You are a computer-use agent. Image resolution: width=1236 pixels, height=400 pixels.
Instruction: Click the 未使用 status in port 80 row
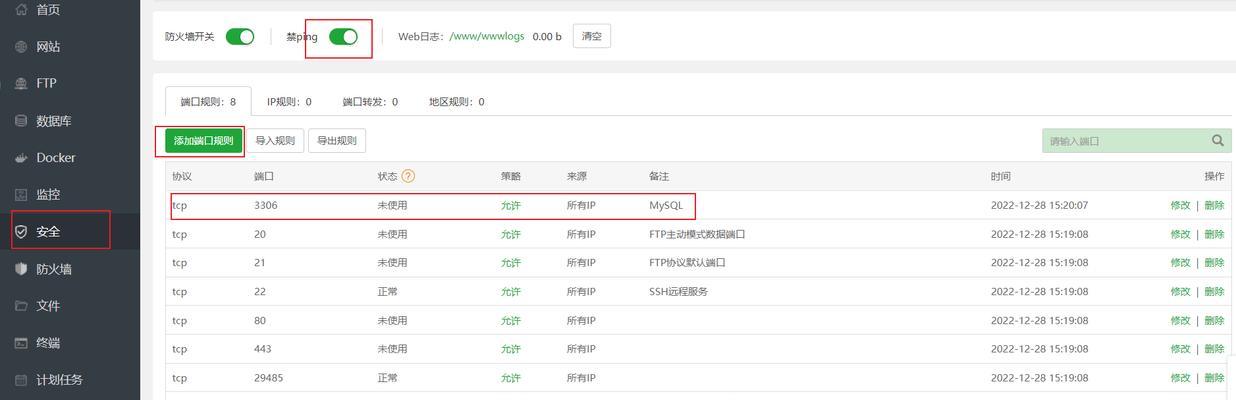coord(393,321)
